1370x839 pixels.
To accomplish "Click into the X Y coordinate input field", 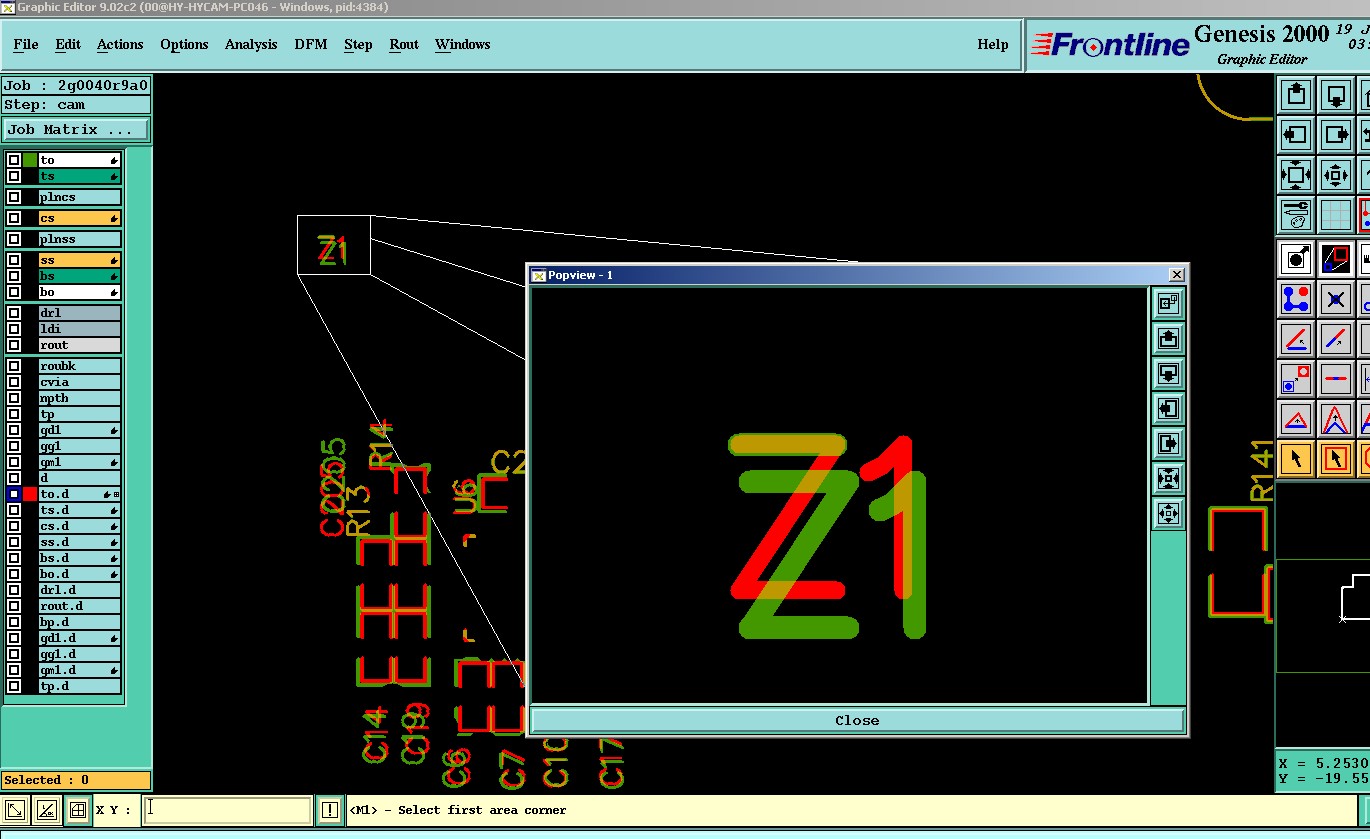I will pos(227,810).
